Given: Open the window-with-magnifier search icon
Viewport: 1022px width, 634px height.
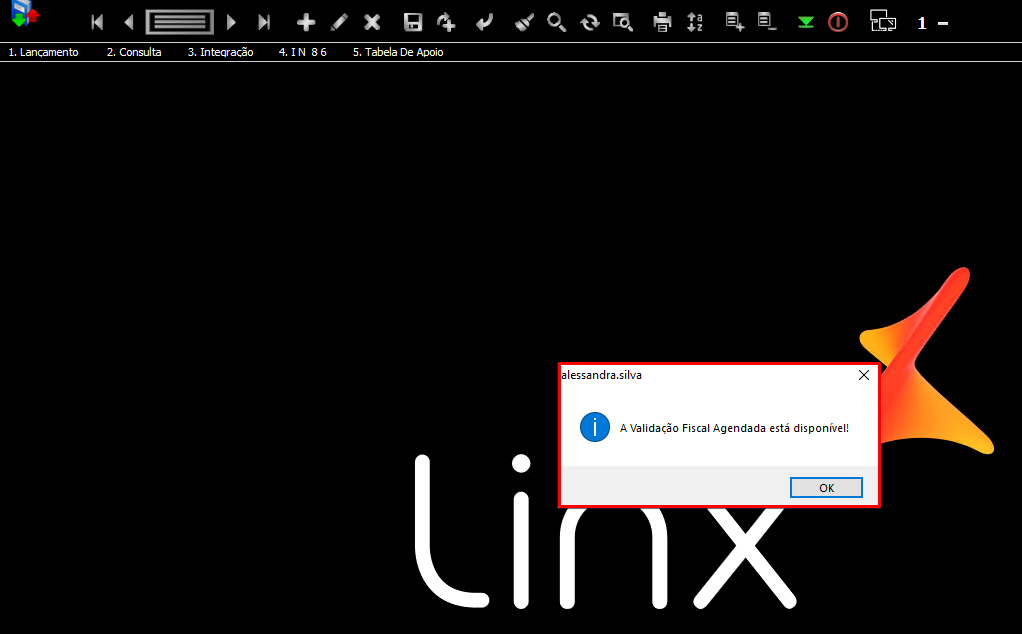Looking at the screenshot, I should pos(623,22).
